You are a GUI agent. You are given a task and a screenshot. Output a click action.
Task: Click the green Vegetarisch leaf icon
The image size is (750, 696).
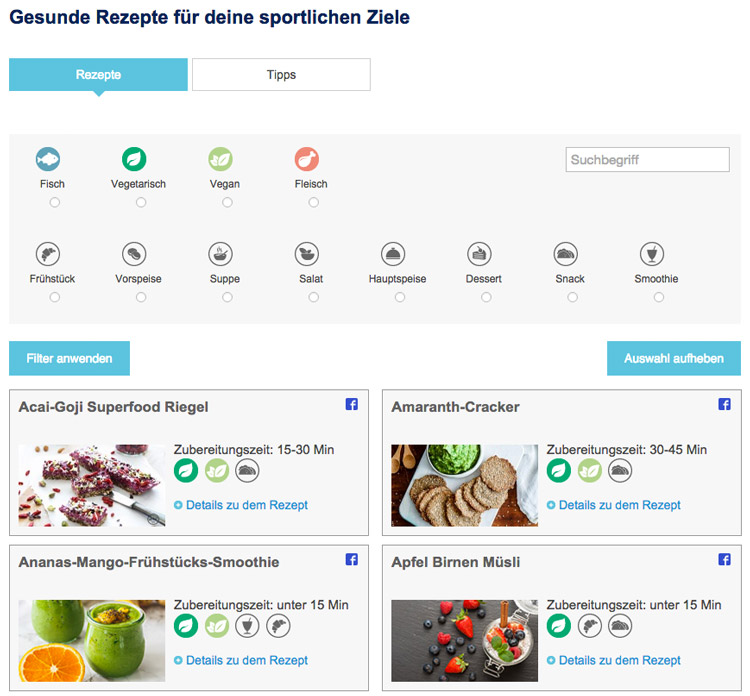coord(134,159)
